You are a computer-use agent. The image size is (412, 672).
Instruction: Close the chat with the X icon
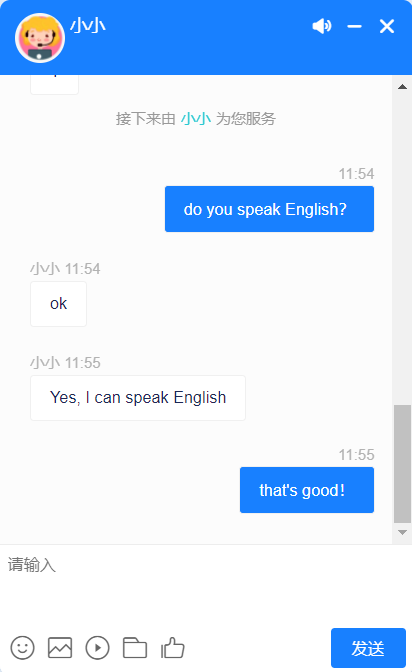[387, 27]
